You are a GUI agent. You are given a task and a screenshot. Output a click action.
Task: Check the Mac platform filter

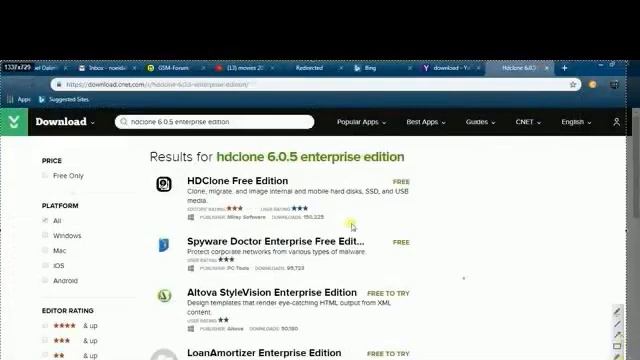[45, 250]
